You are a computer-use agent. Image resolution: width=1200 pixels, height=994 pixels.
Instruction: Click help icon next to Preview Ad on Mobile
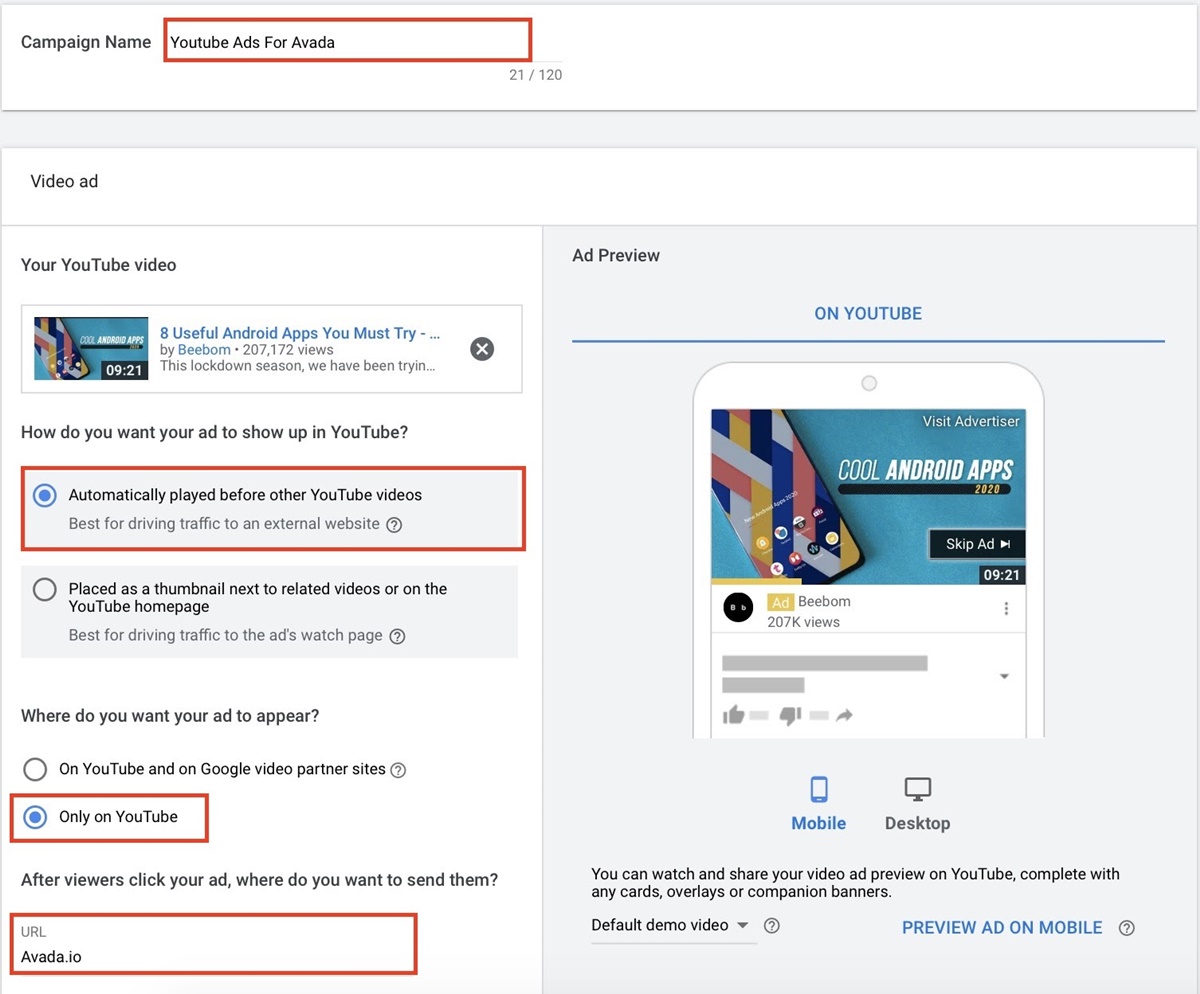pos(1127,928)
